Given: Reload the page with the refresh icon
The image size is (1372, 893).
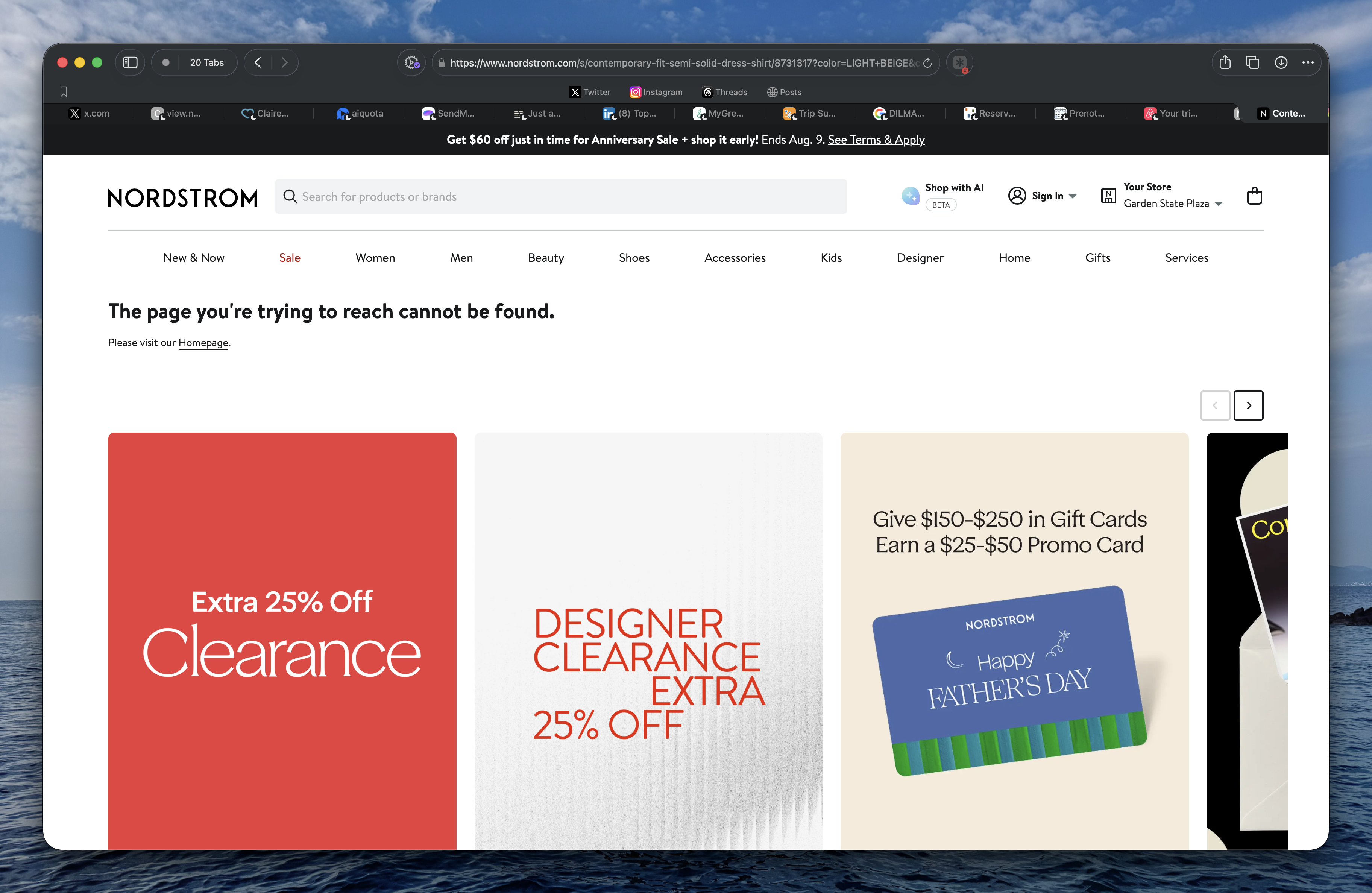Looking at the screenshot, I should 927,63.
